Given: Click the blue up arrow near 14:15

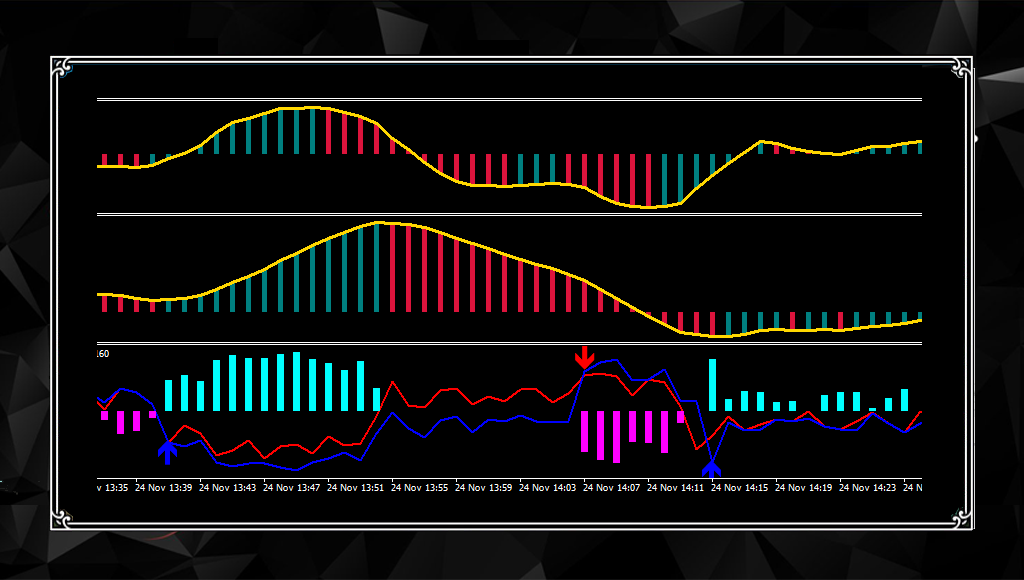Looking at the screenshot, I should pos(711,470).
